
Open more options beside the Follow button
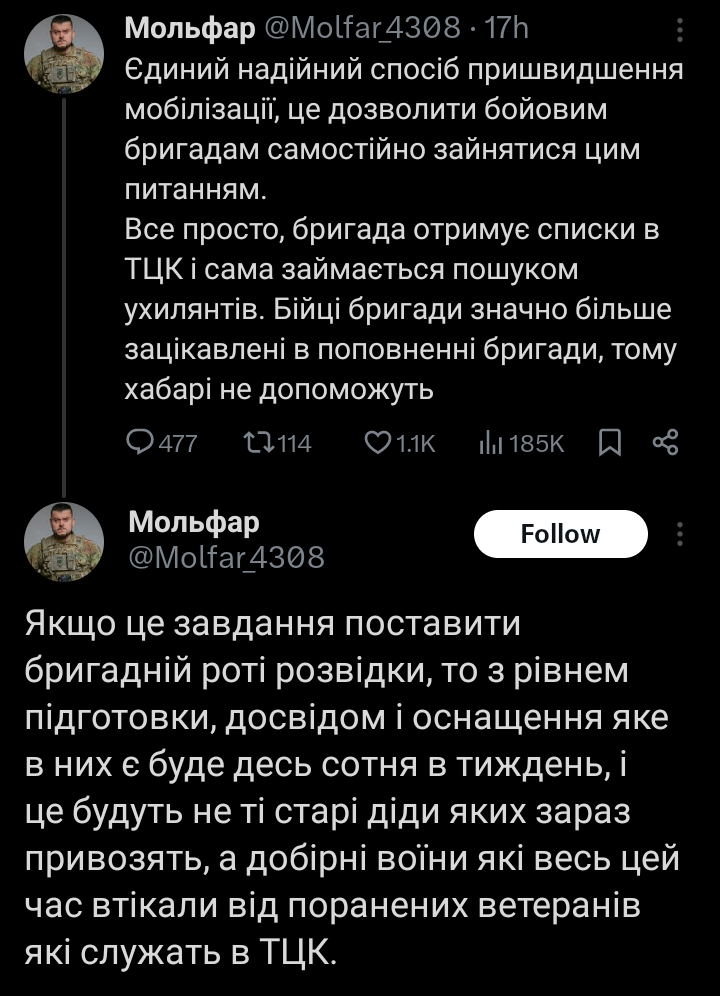coord(681,534)
